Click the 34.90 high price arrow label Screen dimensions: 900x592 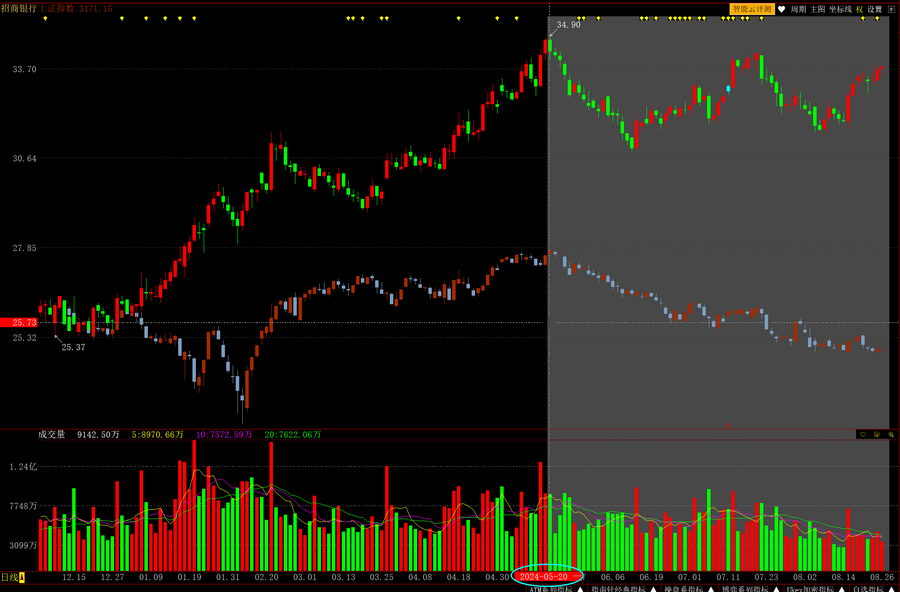pyautogui.click(x=568, y=25)
